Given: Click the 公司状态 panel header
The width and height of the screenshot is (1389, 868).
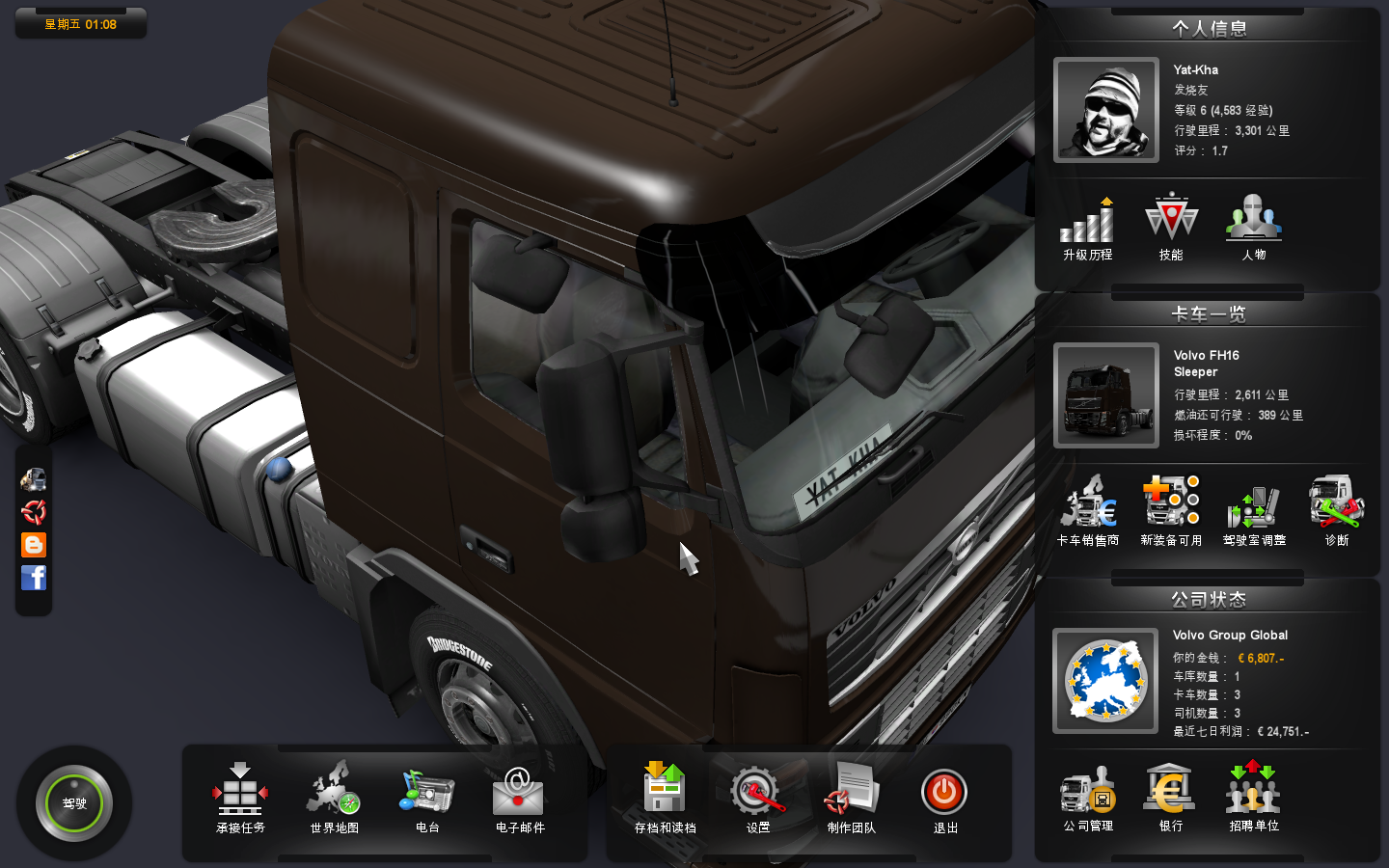Looking at the screenshot, I should coord(1209,600).
